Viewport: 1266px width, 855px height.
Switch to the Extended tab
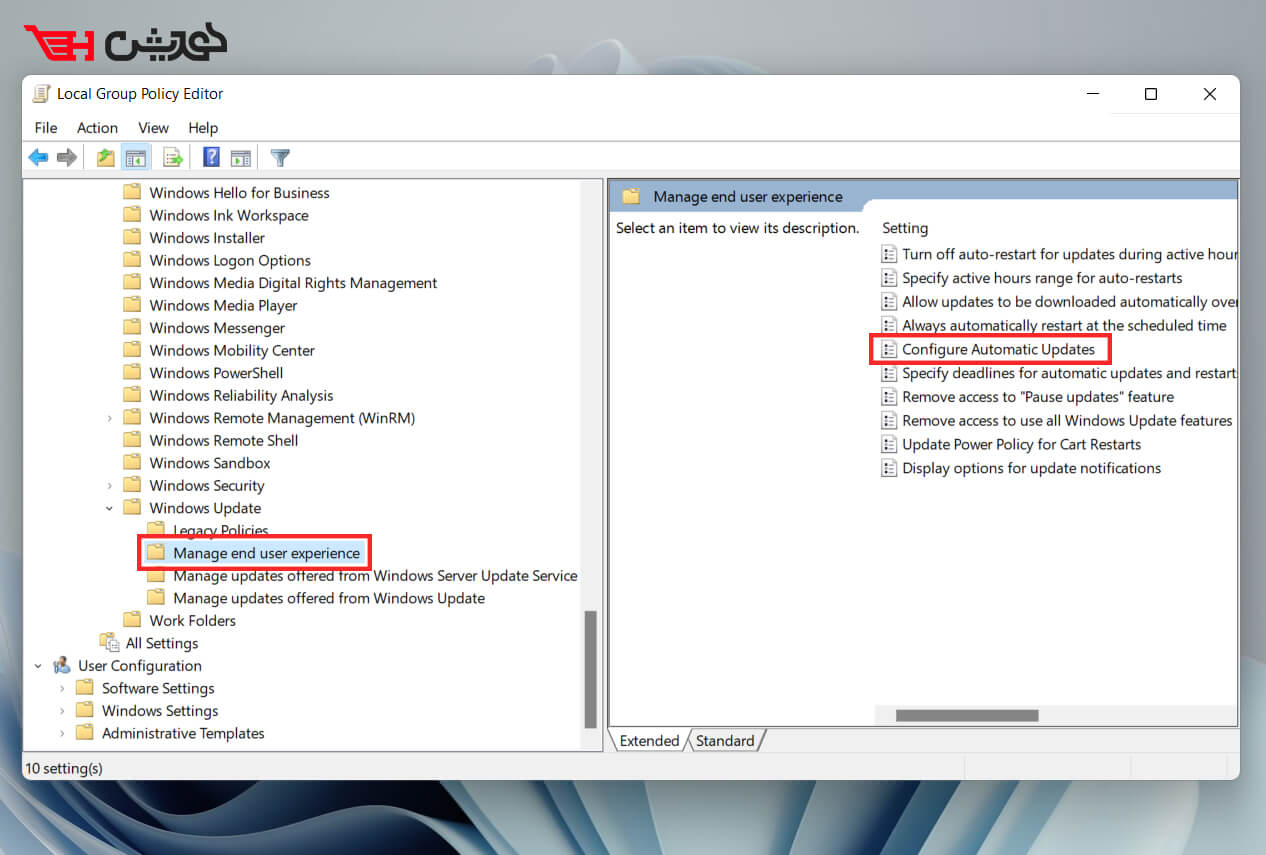point(649,740)
